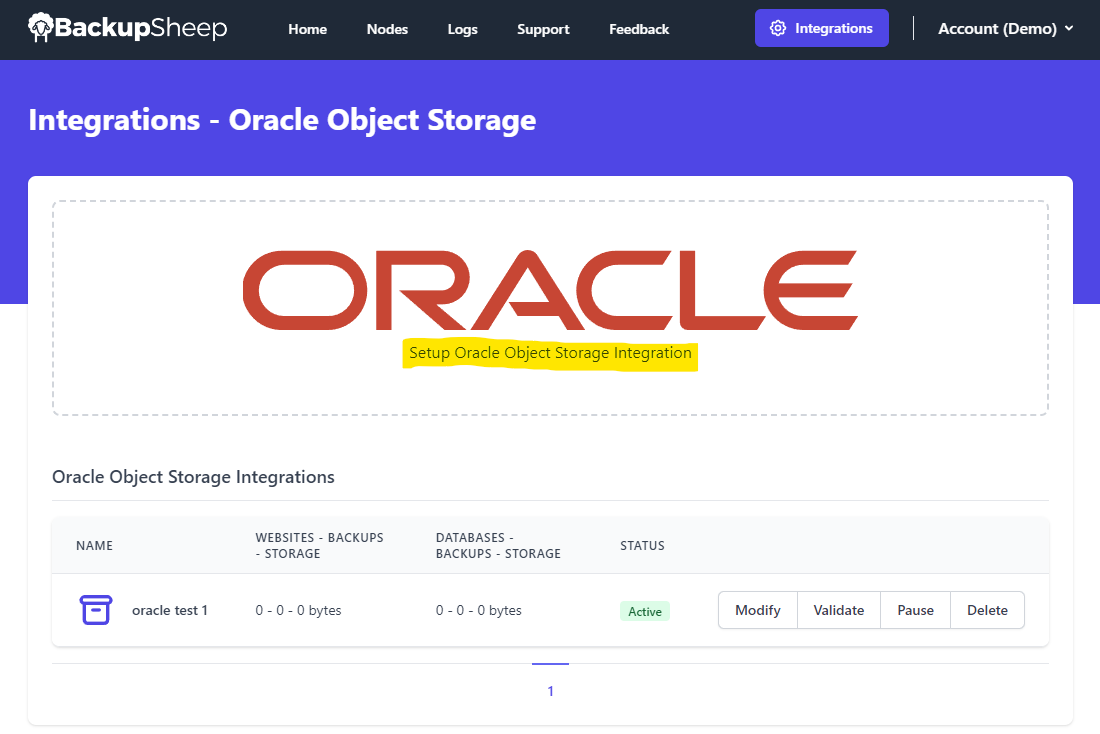1100x734 pixels.
Task: Open the Feedback menu item
Action: [639, 29]
